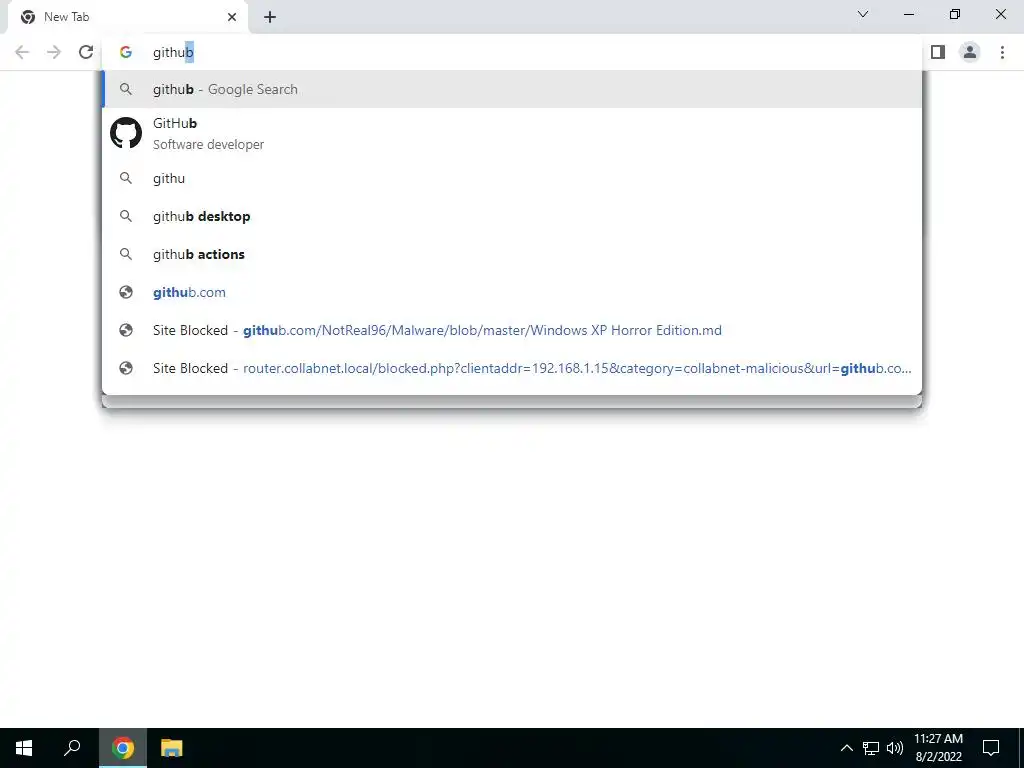Choose 'github desktop' search suggestion
Image resolution: width=1024 pixels, height=768 pixels.
pyautogui.click(x=511, y=216)
